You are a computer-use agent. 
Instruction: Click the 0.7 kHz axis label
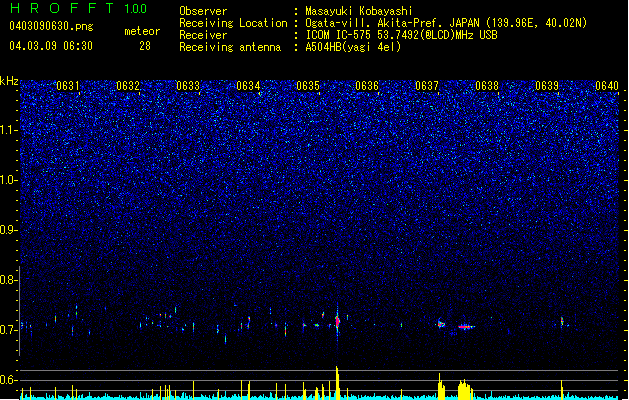click(8, 329)
